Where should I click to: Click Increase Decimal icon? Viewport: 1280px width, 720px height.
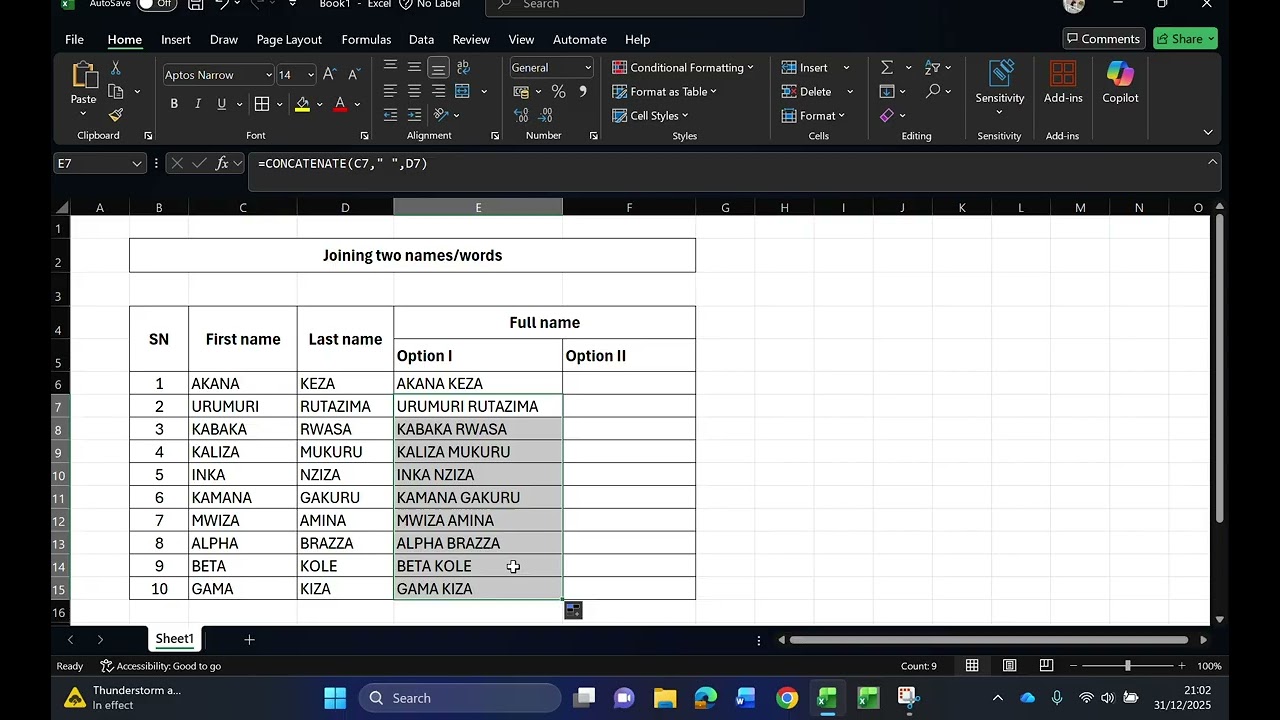click(x=521, y=116)
